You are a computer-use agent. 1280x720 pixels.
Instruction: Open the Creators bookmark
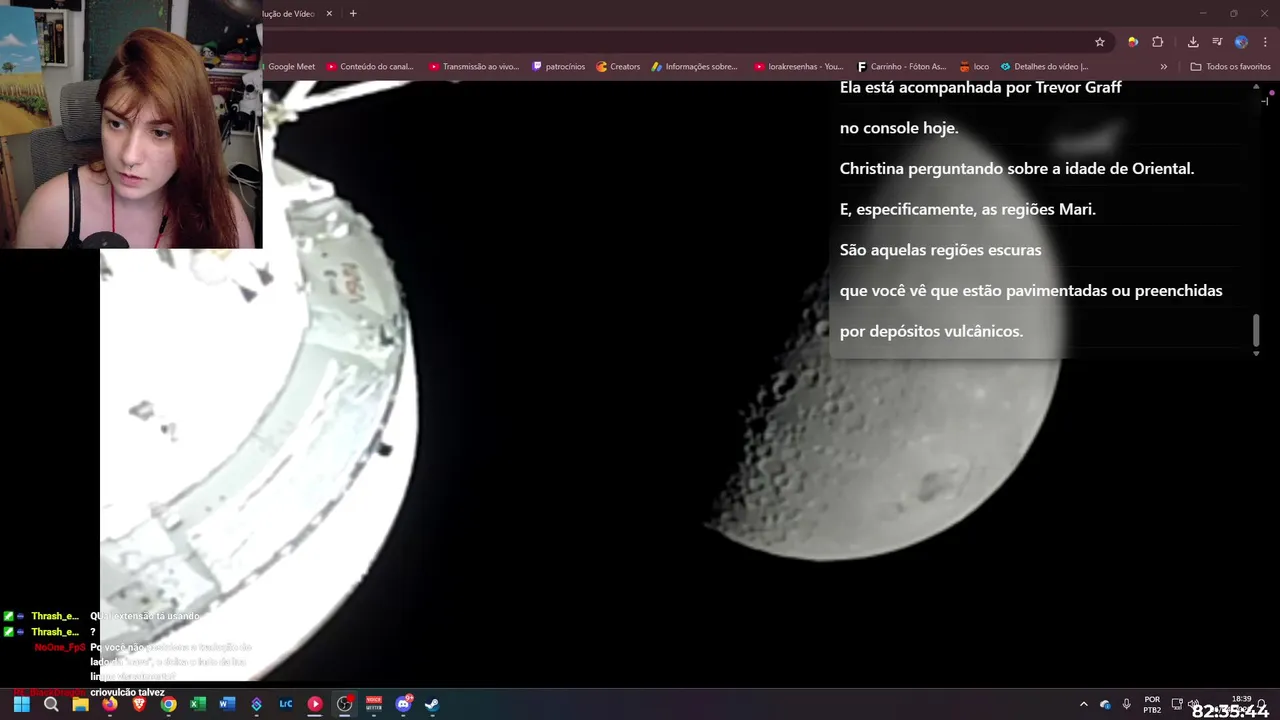click(618, 67)
